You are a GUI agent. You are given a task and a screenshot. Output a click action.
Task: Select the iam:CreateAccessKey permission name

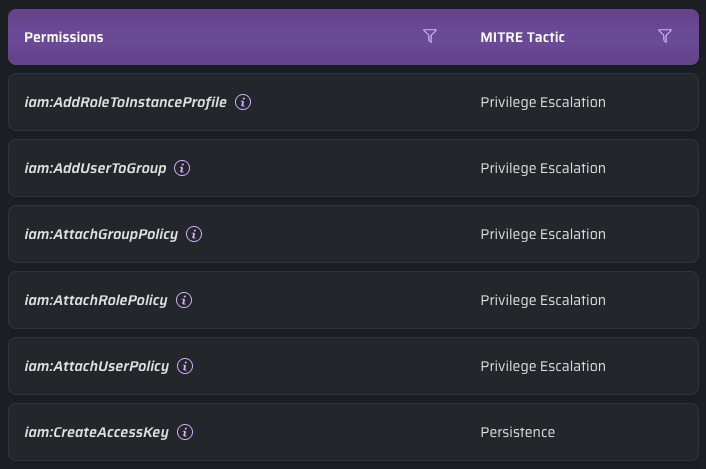(96, 432)
